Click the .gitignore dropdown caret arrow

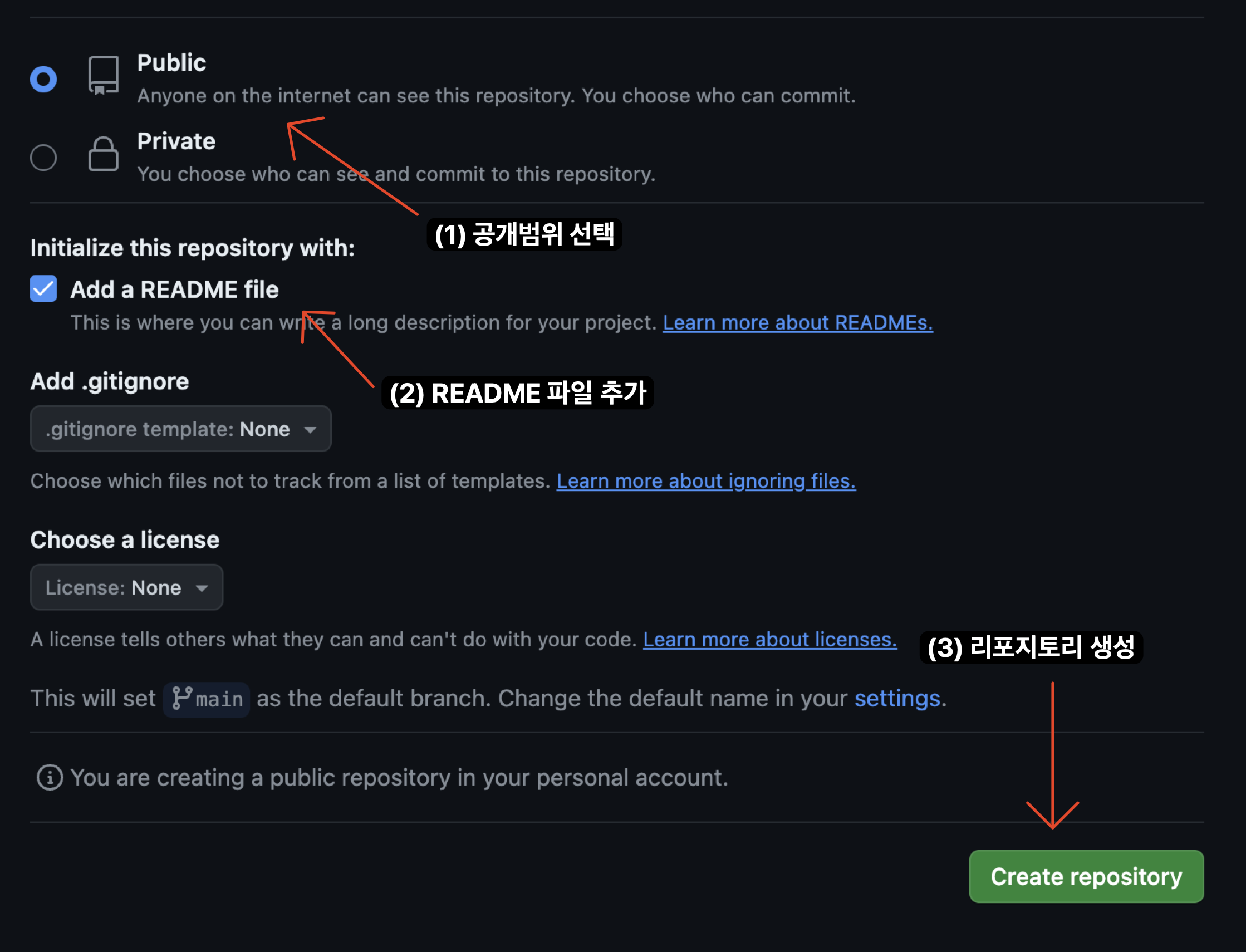[x=310, y=430]
